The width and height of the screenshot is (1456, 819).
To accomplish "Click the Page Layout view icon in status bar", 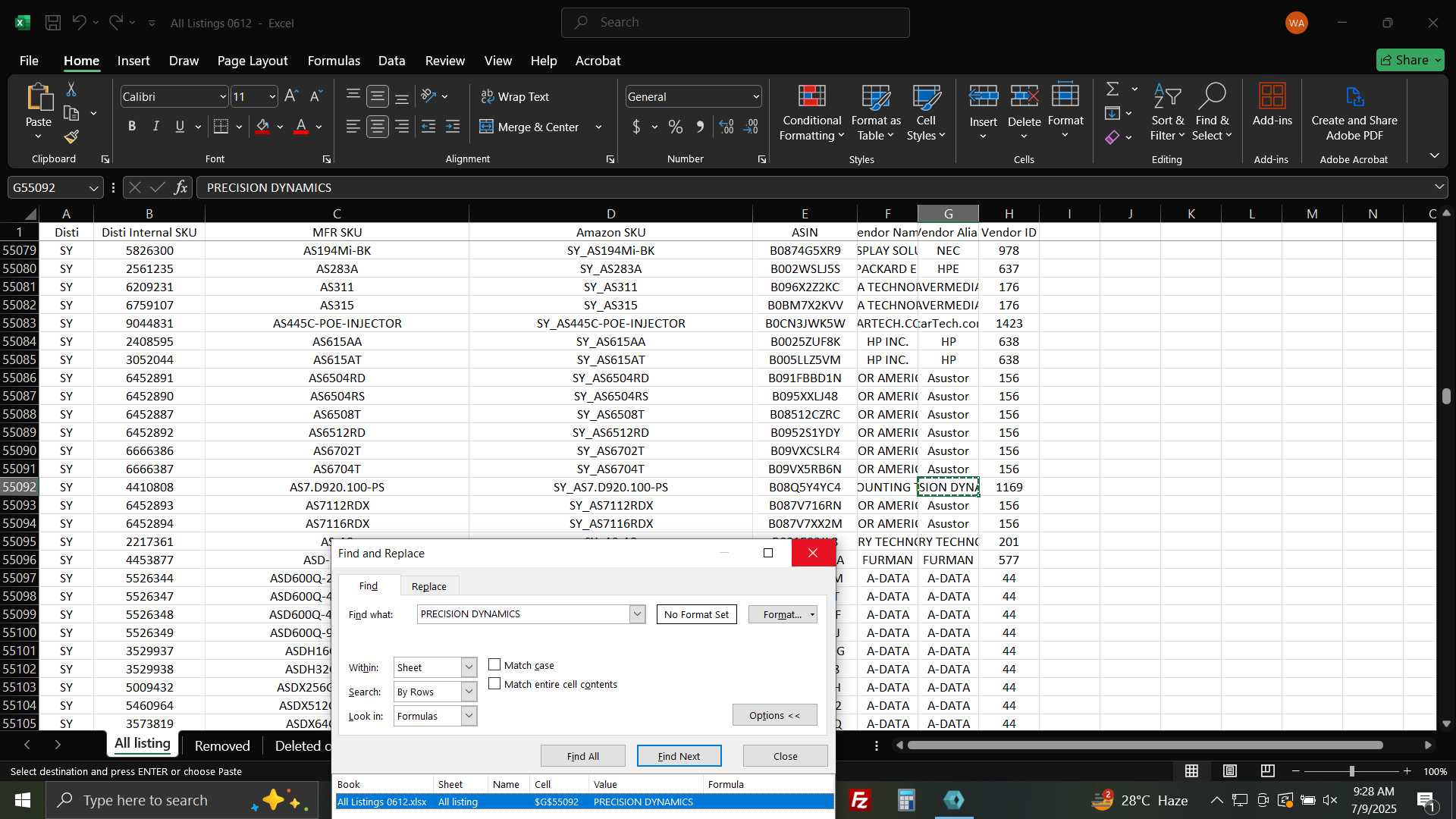I will 1230,771.
